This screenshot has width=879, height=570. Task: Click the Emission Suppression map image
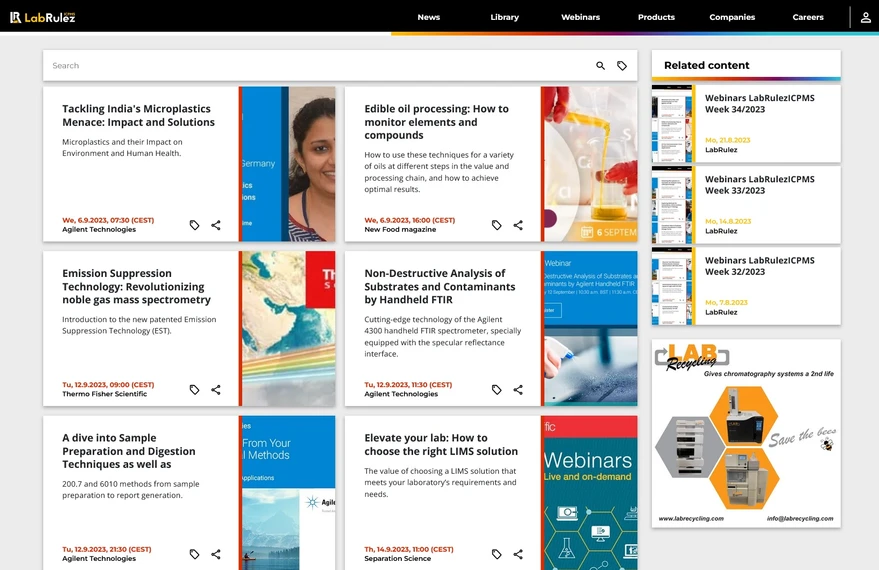[x=288, y=328]
